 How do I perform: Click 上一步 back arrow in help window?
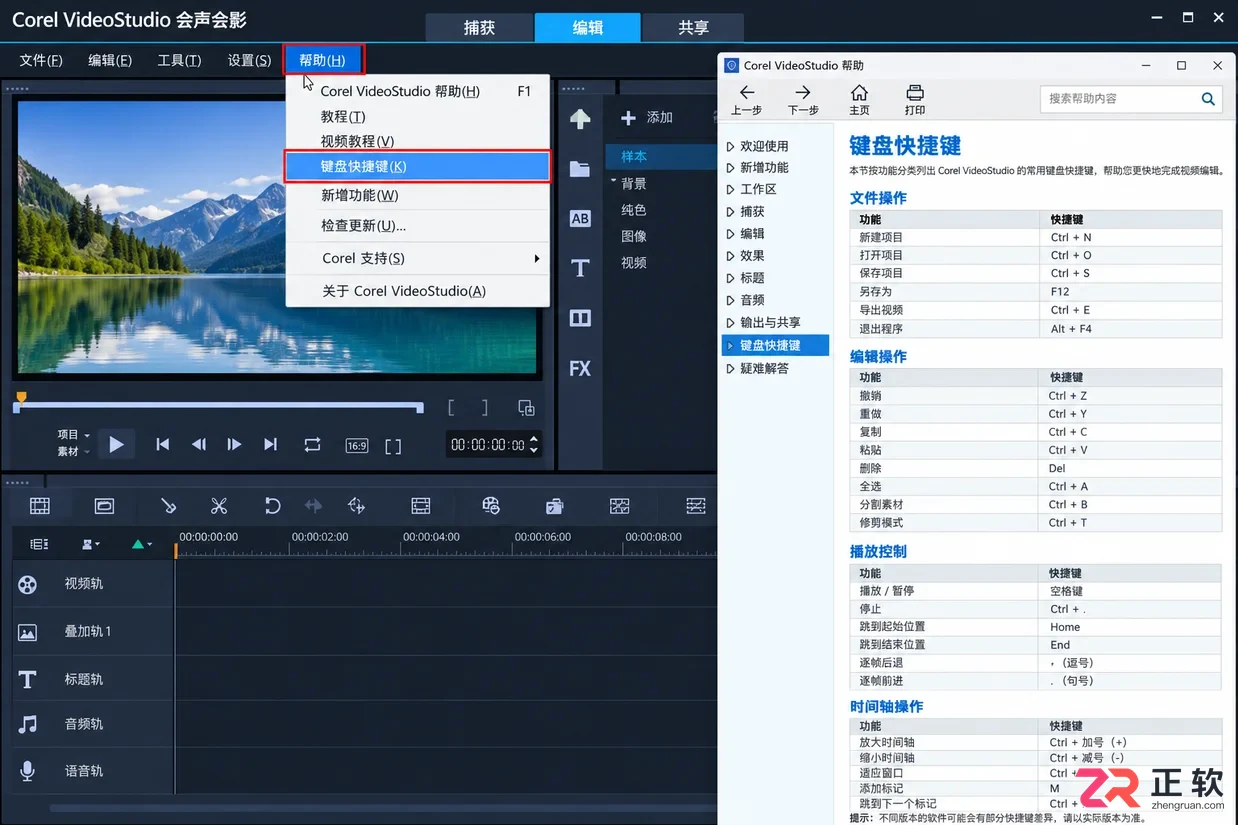(746, 100)
